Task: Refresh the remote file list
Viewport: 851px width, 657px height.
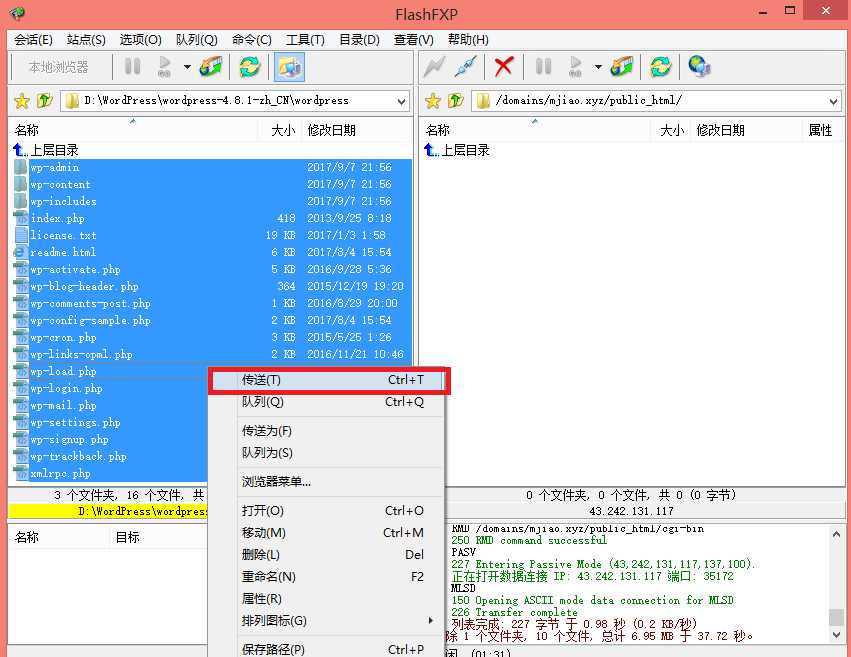Action: (661, 67)
